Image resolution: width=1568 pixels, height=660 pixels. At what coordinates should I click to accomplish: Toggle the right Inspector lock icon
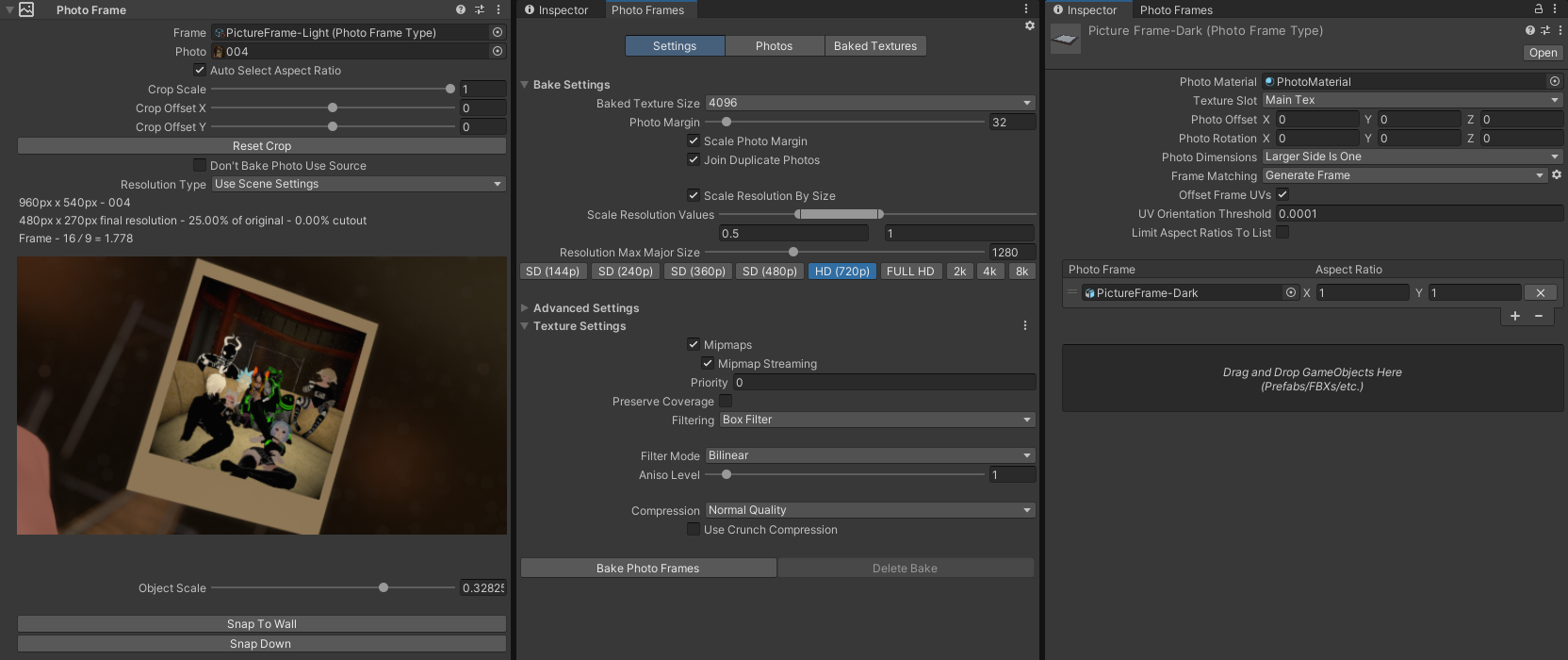coord(1539,8)
